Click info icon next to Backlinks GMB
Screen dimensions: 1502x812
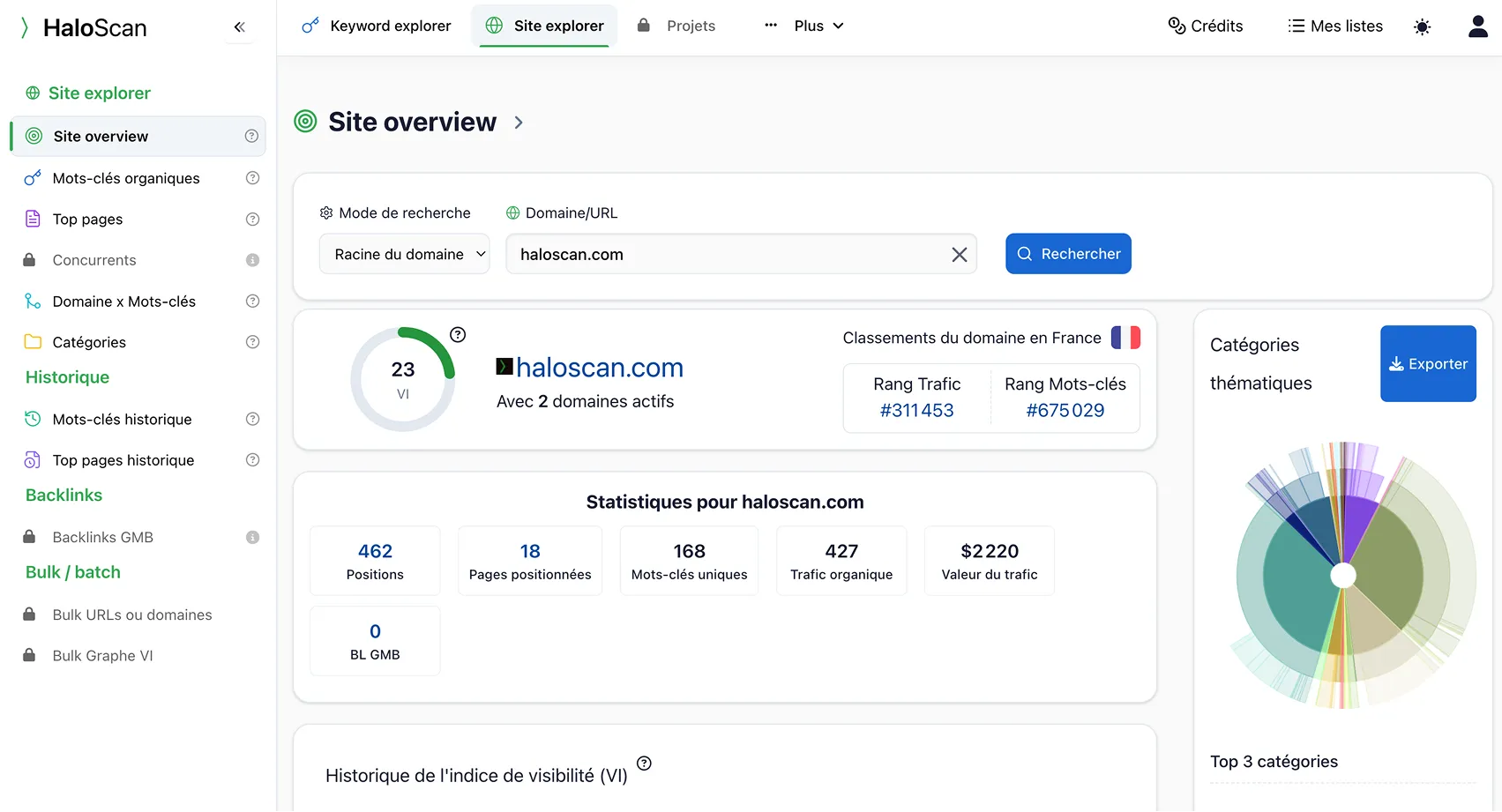[252, 537]
